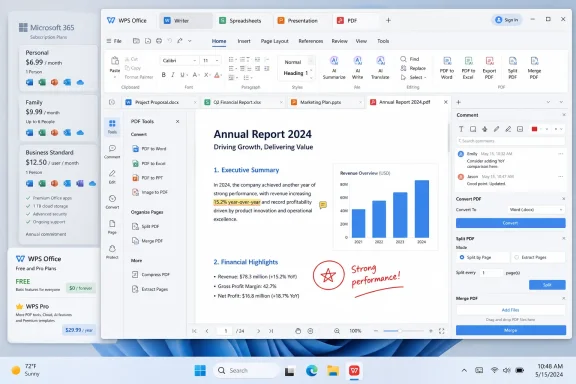Click Add Files in Merge PDF section
This screenshot has height=384, width=576.
(511, 310)
